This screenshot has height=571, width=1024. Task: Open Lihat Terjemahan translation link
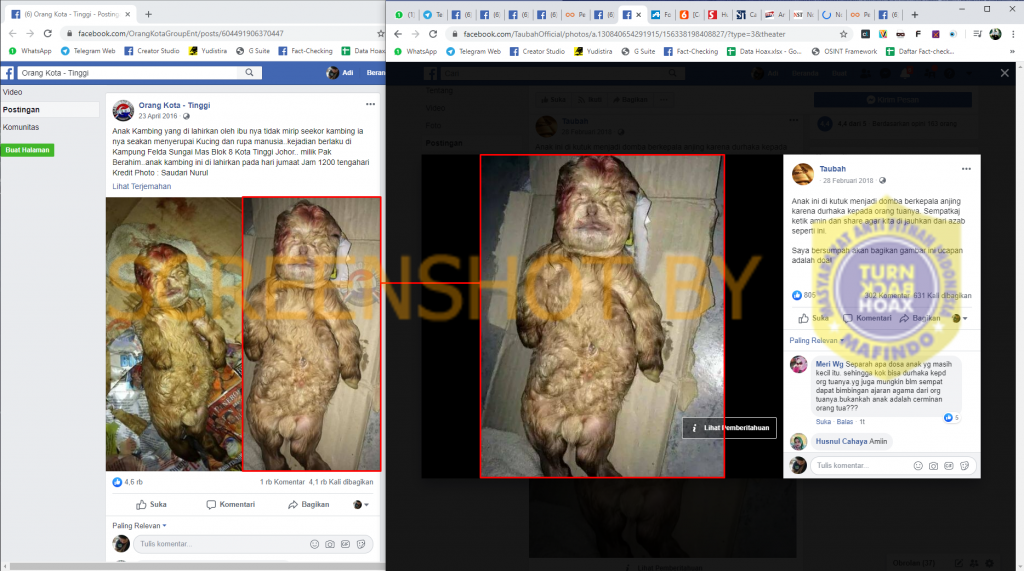click(142, 186)
